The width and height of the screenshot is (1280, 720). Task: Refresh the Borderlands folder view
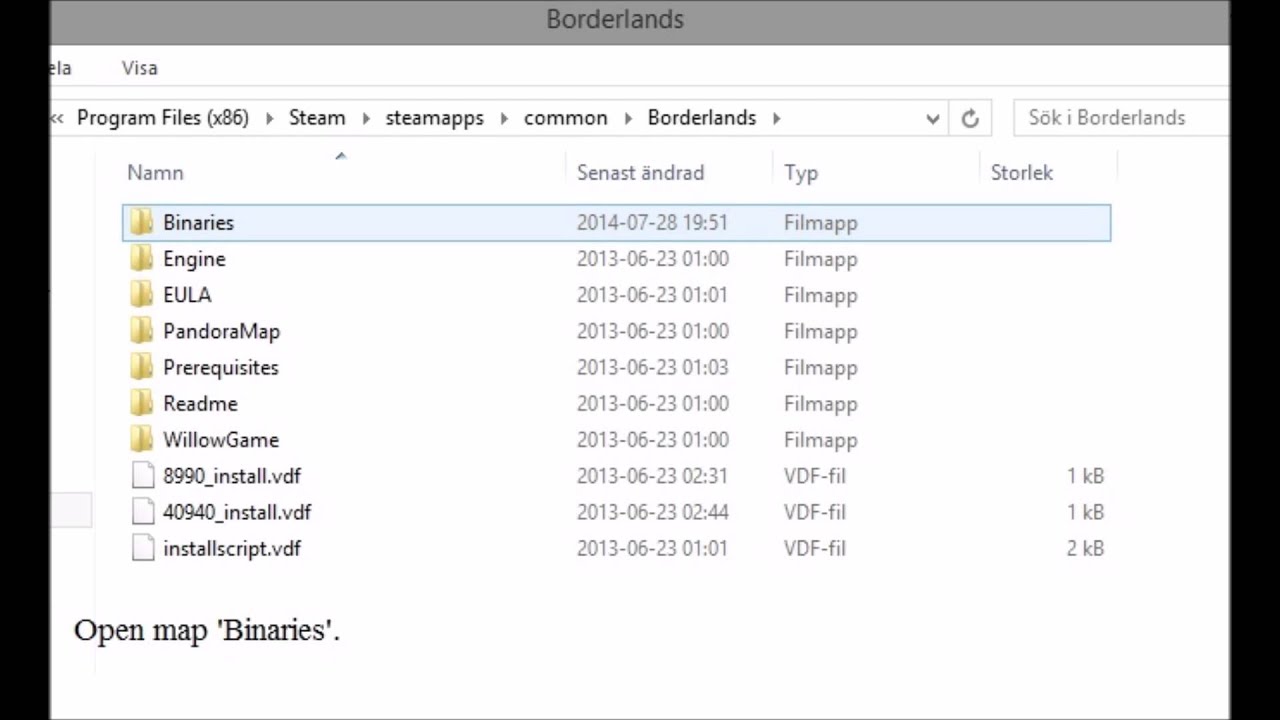[x=970, y=118]
